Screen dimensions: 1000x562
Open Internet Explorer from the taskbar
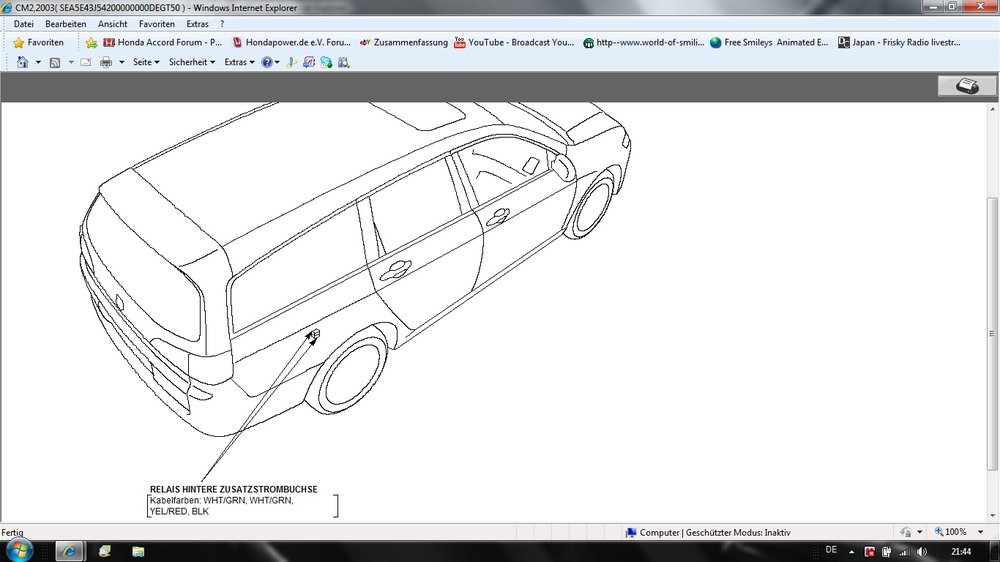(x=70, y=551)
